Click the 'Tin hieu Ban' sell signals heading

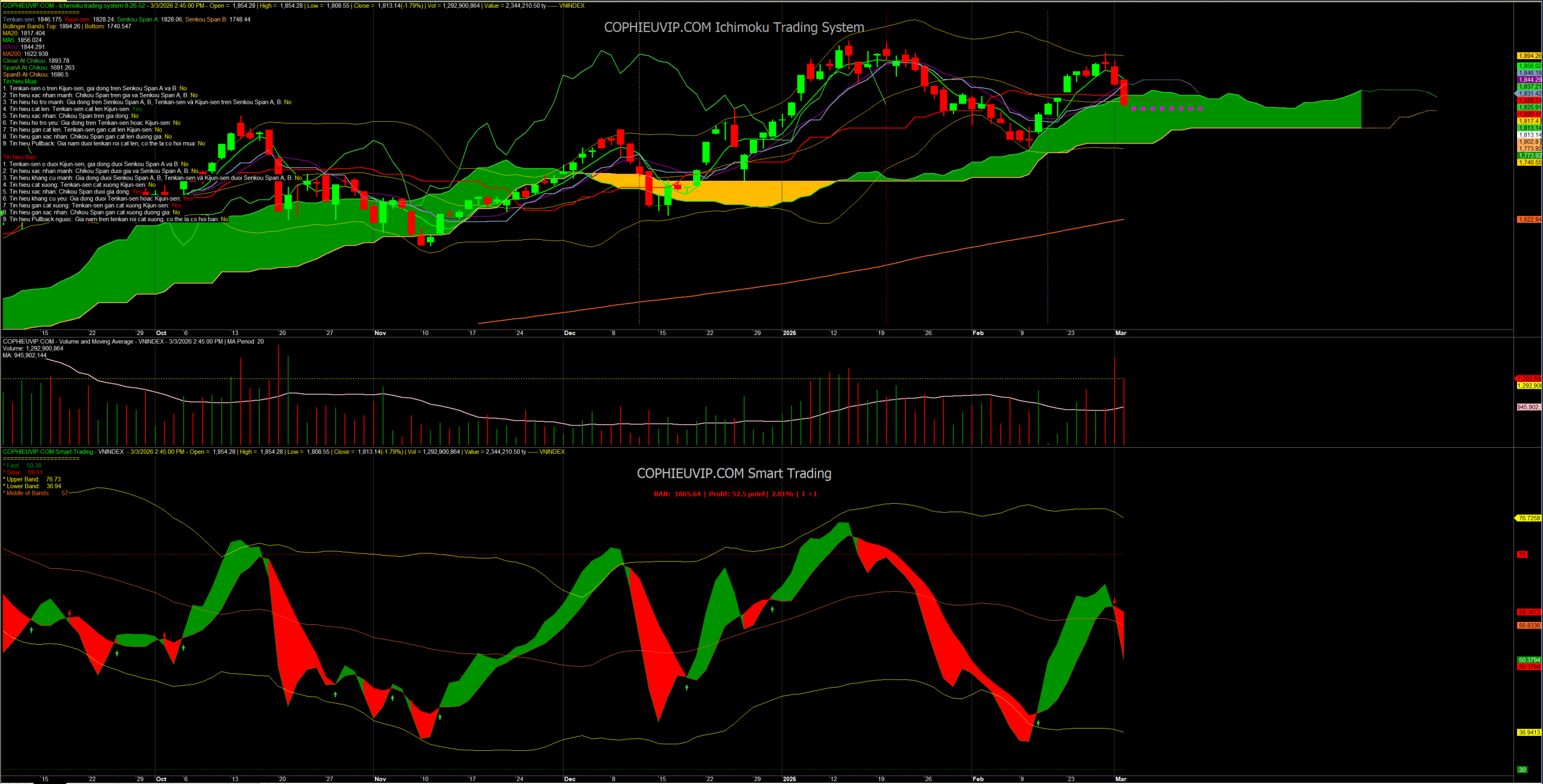click(20, 157)
